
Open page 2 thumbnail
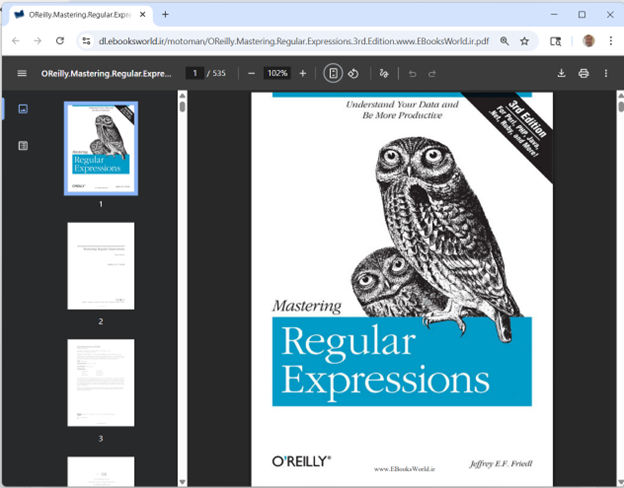pyautogui.click(x=101, y=266)
